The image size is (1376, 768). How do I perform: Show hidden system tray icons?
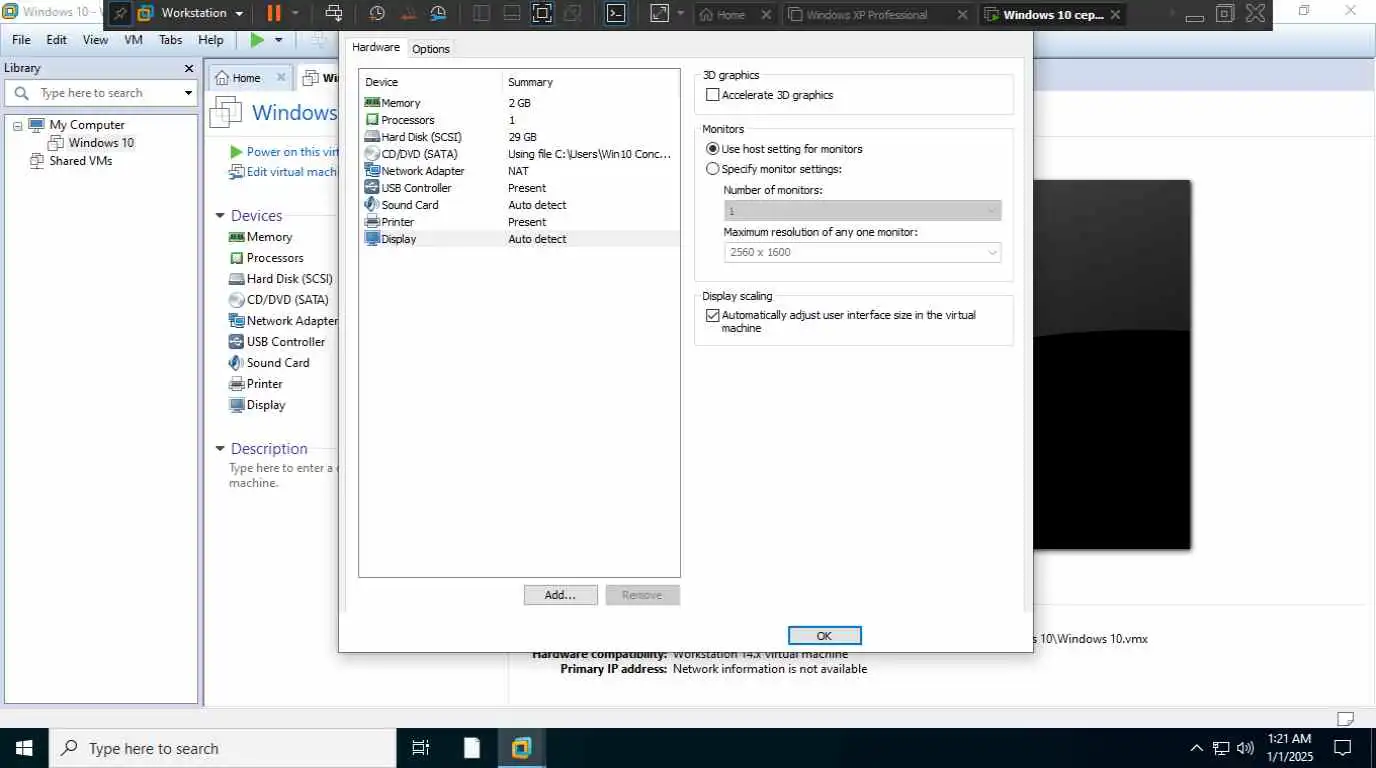click(x=1196, y=748)
